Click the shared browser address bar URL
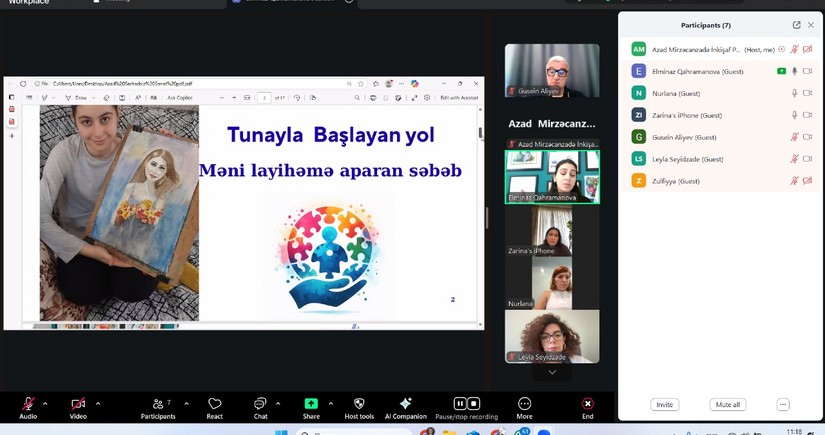 (x=123, y=84)
